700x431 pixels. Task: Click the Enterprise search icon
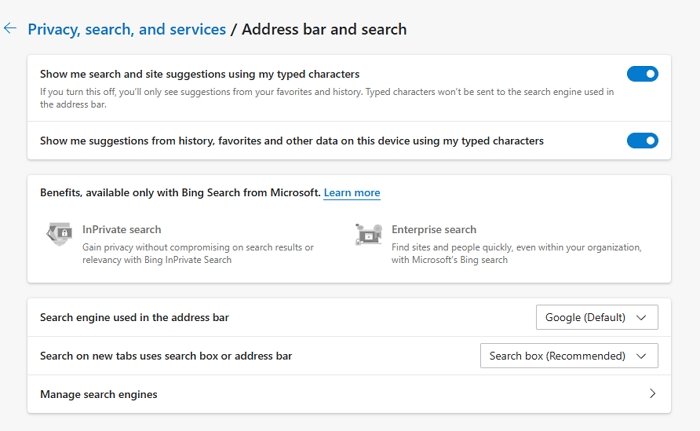[368, 235]
